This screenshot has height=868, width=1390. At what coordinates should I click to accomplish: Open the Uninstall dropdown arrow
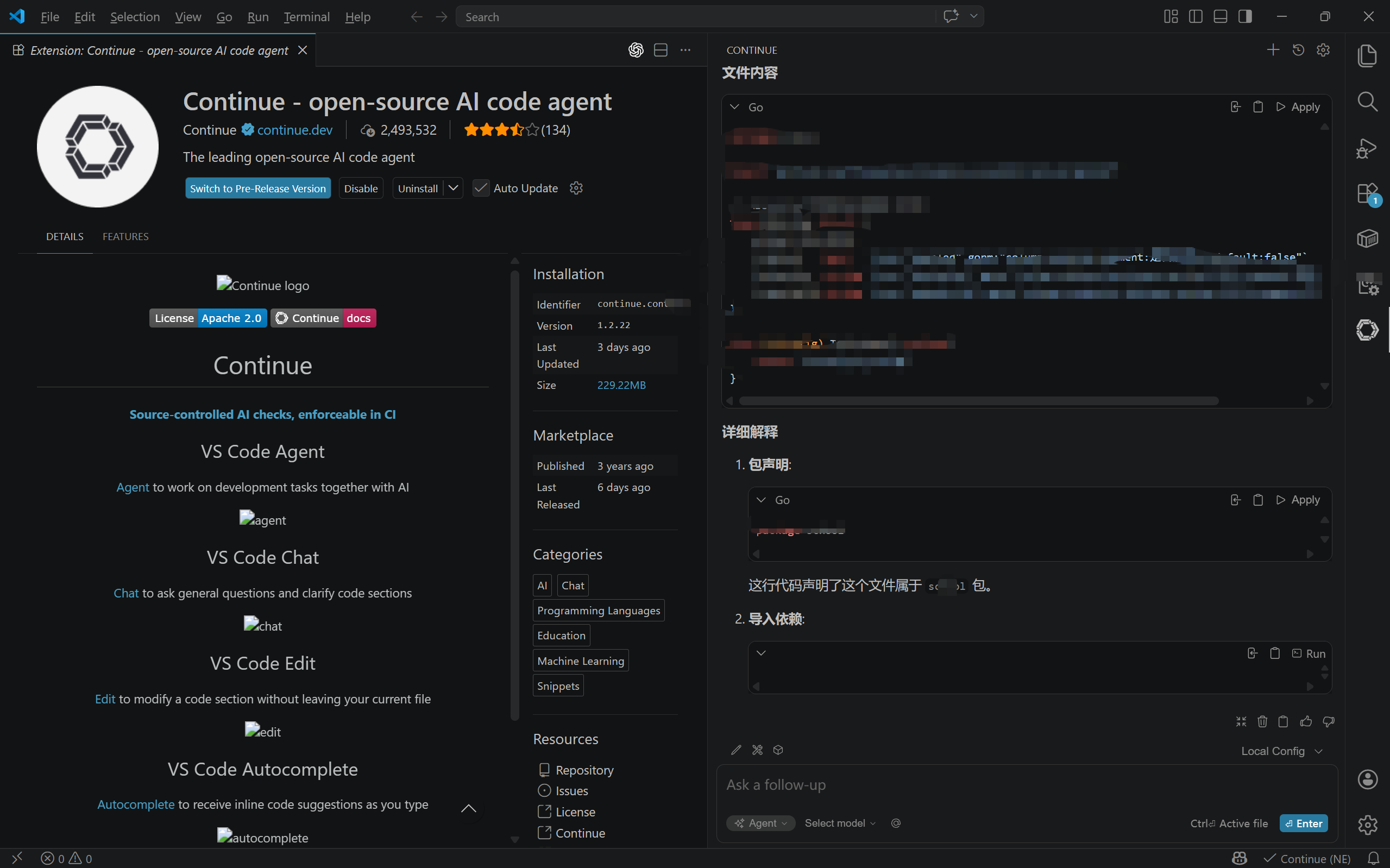(x=454, y=188)
